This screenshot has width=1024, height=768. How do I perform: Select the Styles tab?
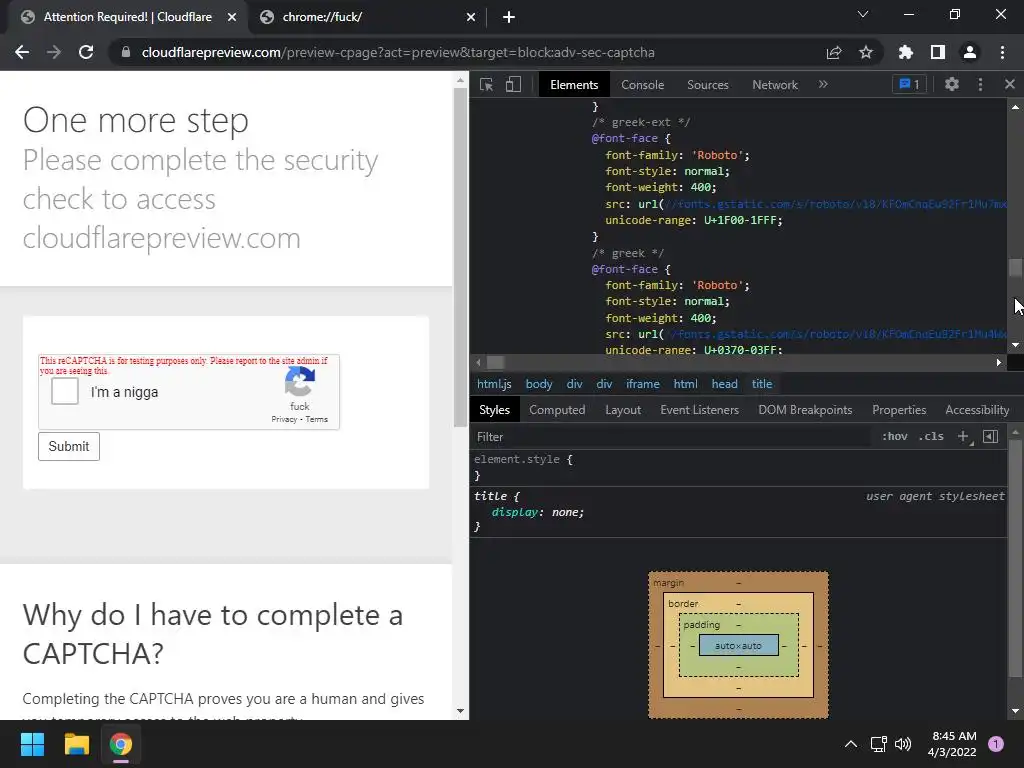[494, 410]
